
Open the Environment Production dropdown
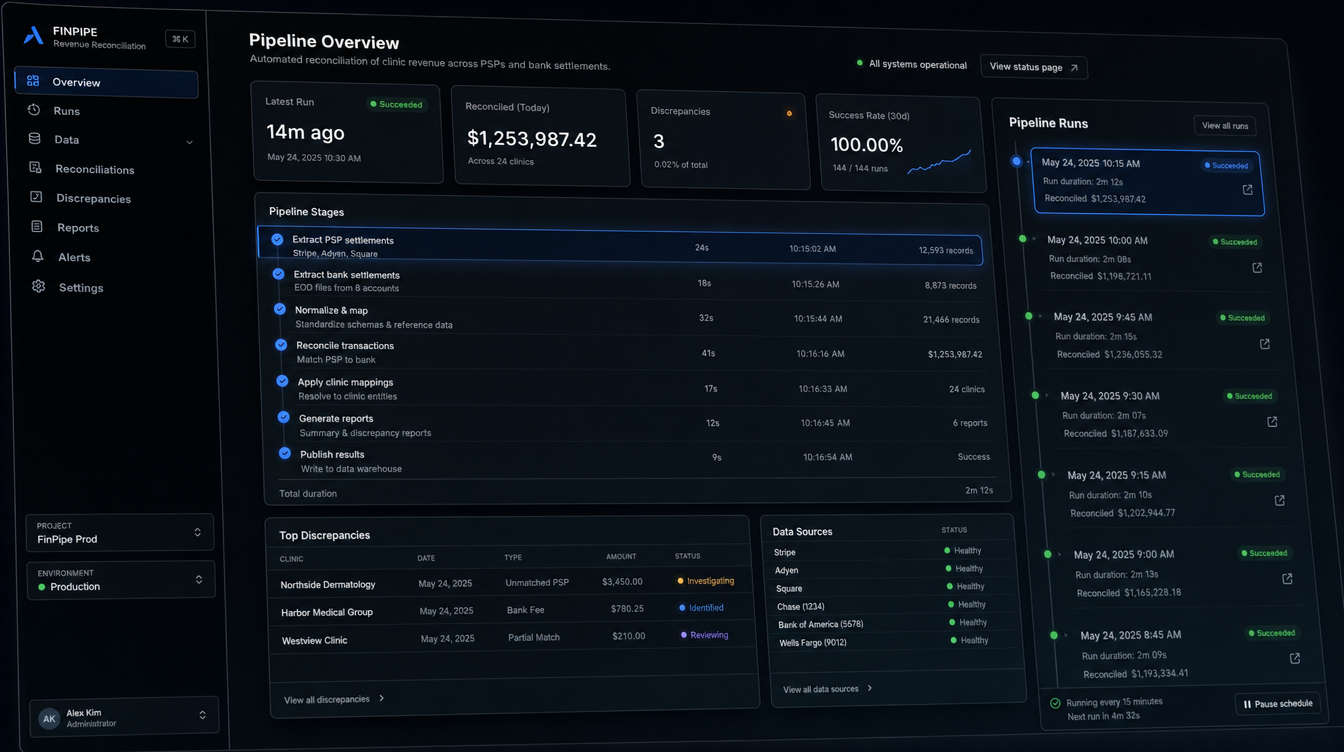tap(120, 580)
